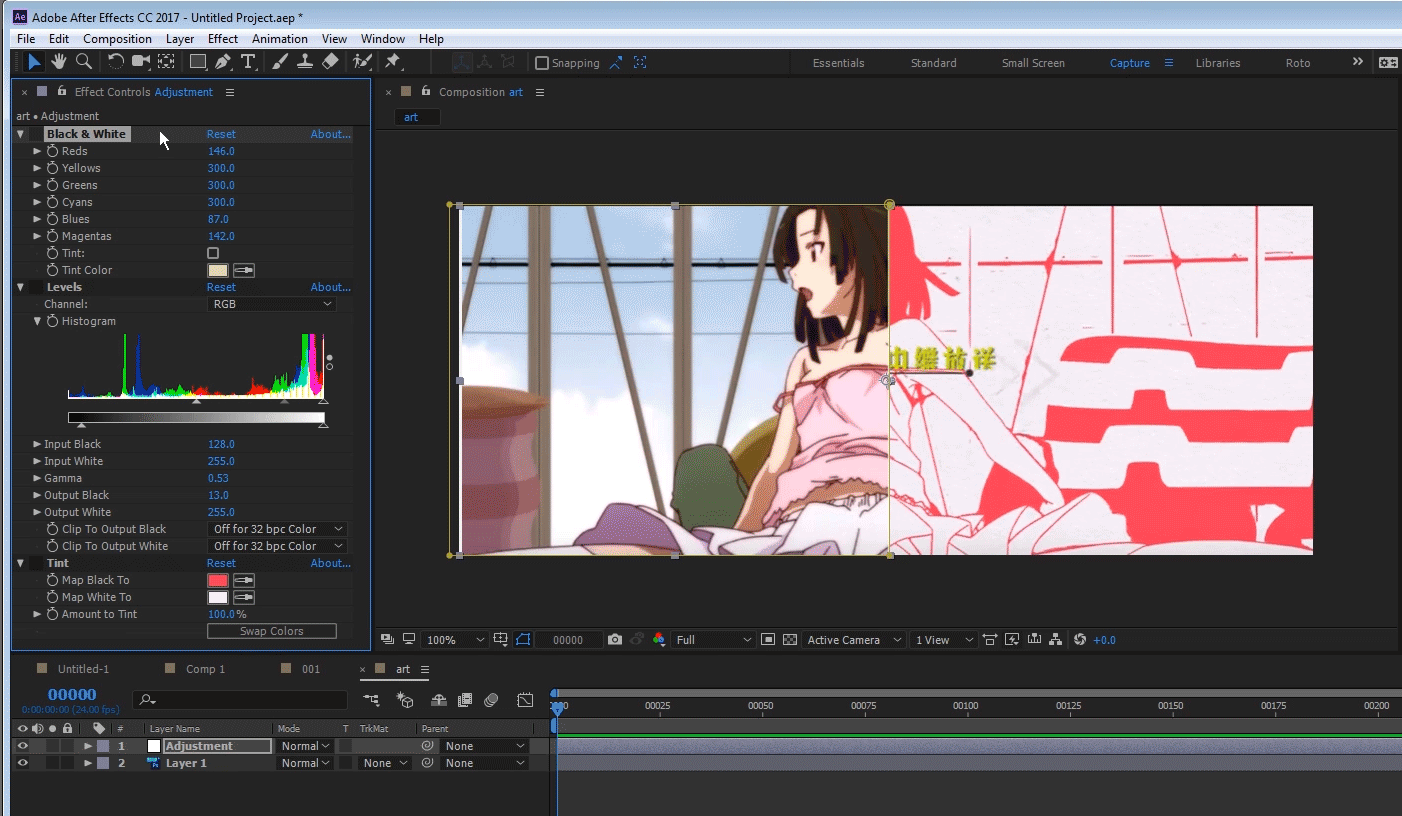Reset the Black & White effect
Image resolution: width=1402 pixels, height=816 pixels.
pyautogui.click(x=221, y=134)
